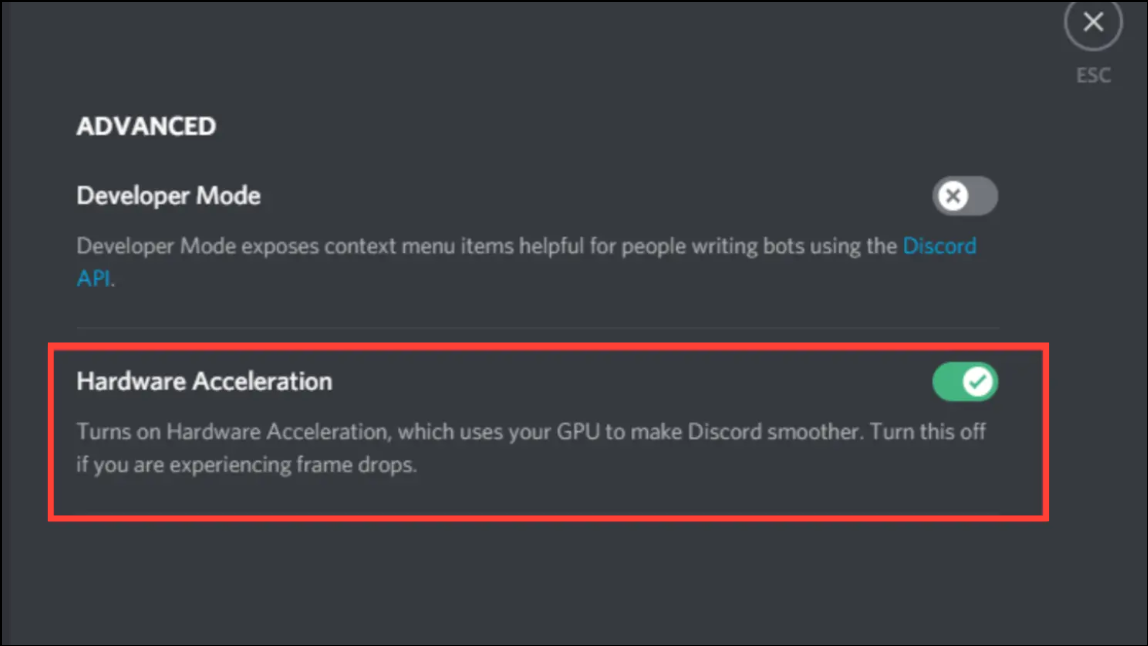1148x646 pixels.
Task: Click the ESC label under the close button
Action: (1093, 76)
